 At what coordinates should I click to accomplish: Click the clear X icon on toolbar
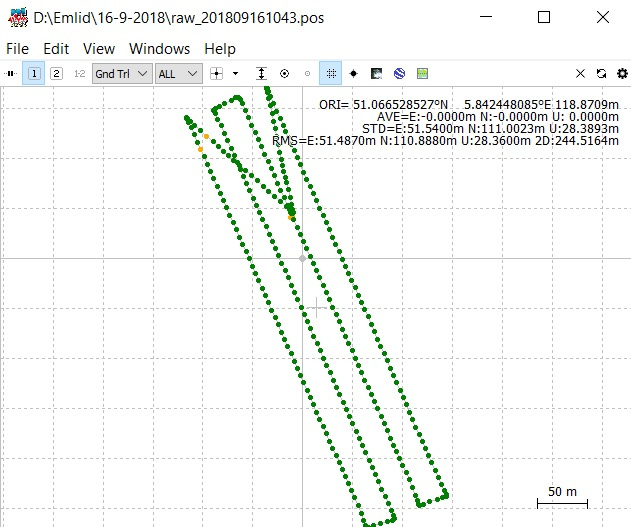(580, 74)
